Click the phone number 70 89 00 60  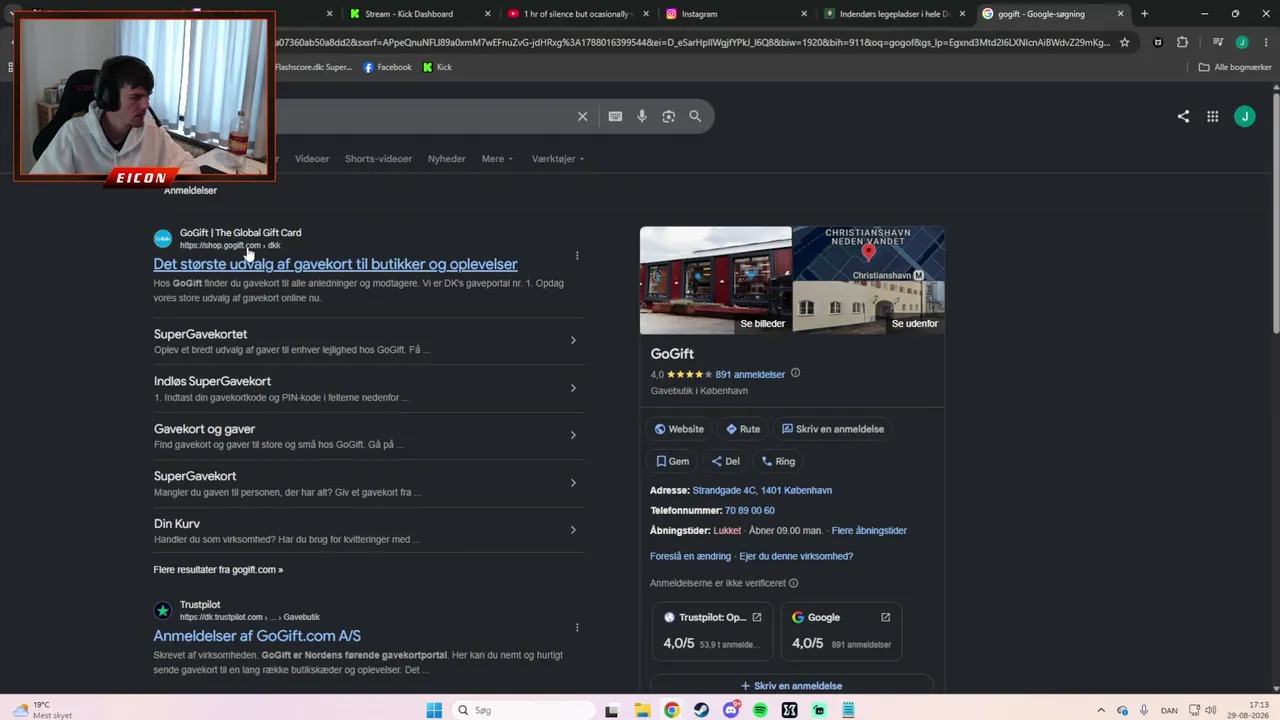tap(750, 511)
